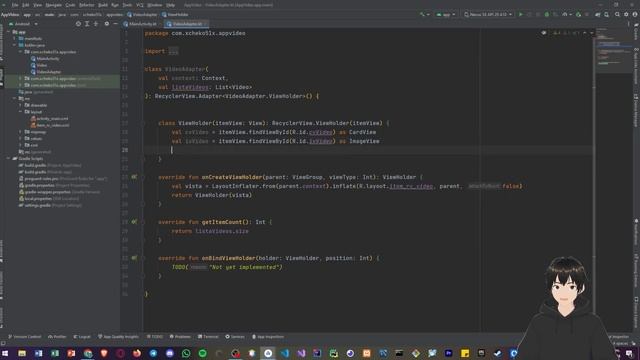The width and height of the screenshot is (640, 360).
Task: Click override gutter icon beside onCreateViewHolder
Action: [134, 177]
